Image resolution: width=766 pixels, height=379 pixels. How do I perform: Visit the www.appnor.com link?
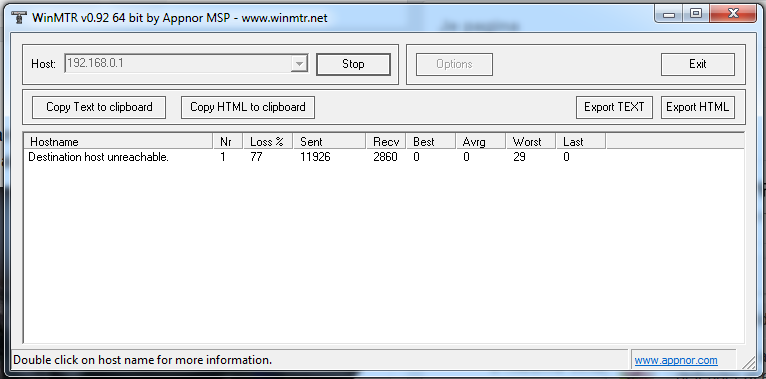(676, 360)
